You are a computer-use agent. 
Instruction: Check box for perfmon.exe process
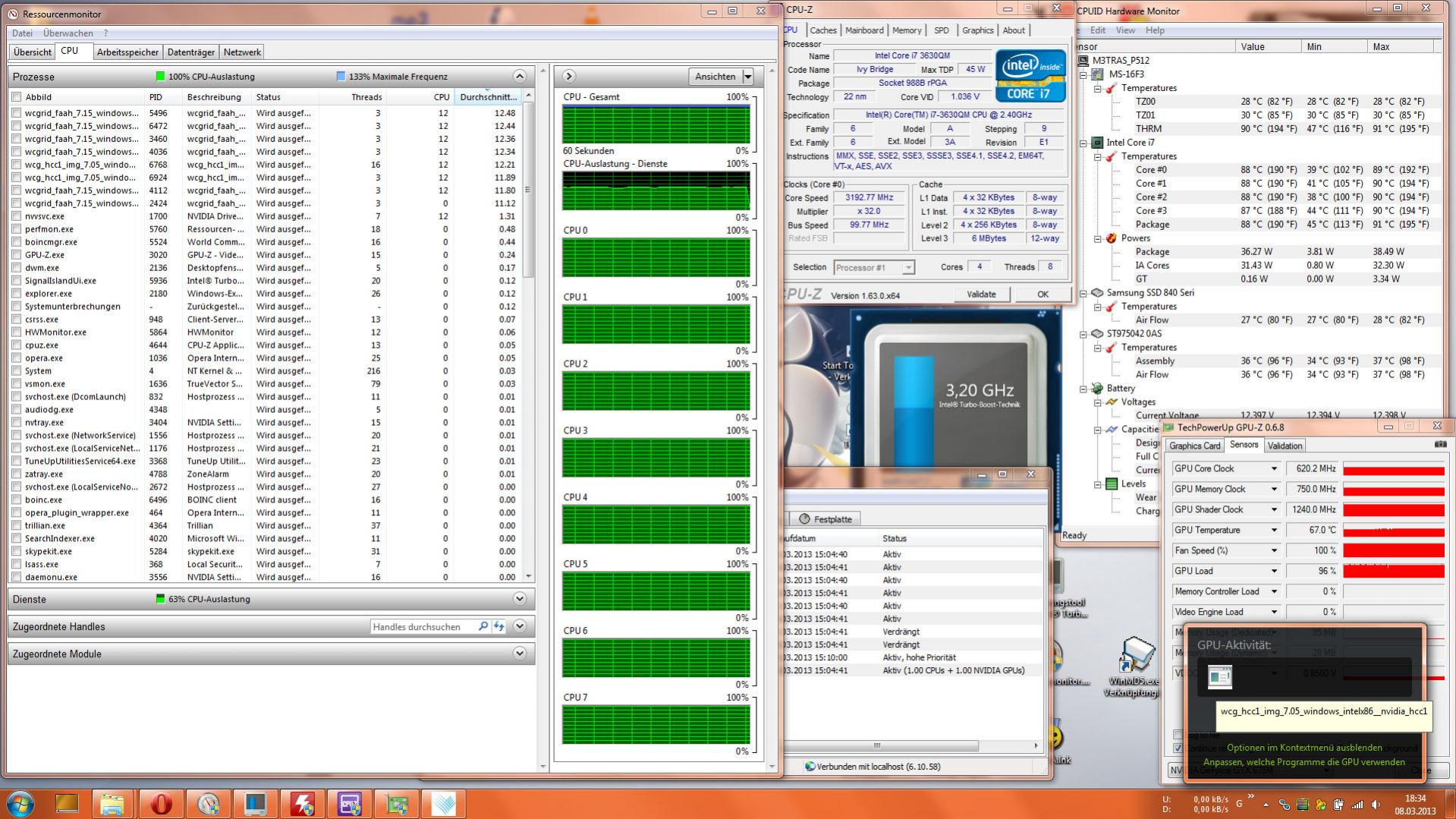point(17,229)
